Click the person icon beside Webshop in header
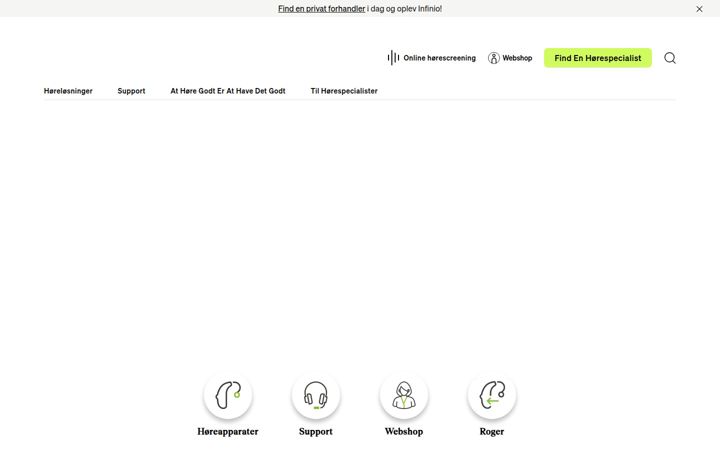Image resolution: width=720 pixels, height=450 pixels. [x=494, y=58]
